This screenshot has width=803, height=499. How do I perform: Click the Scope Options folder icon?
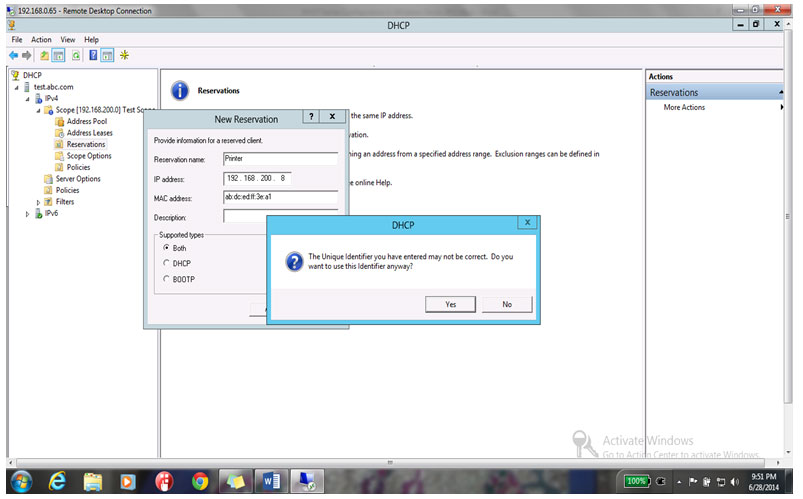[59, 156]
